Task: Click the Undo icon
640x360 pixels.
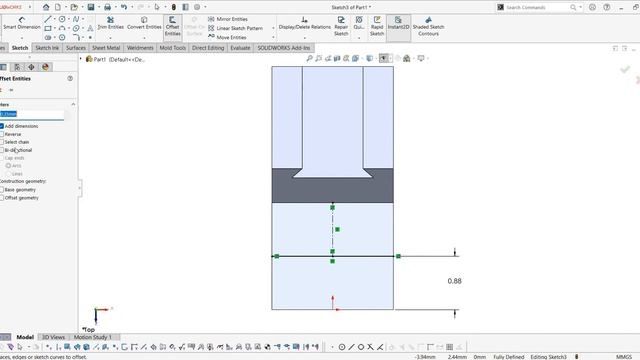Action: pos(124,7)
